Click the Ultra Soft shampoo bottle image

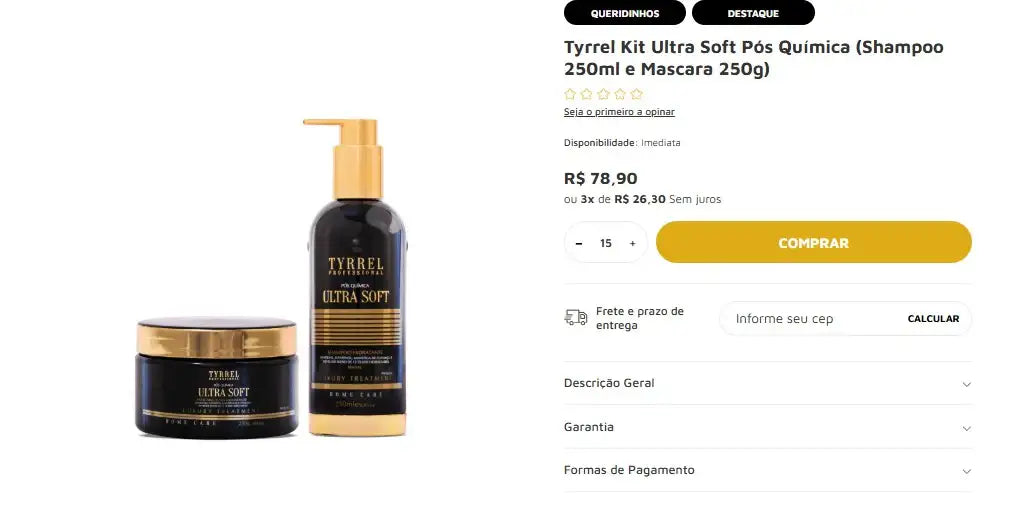357,277
